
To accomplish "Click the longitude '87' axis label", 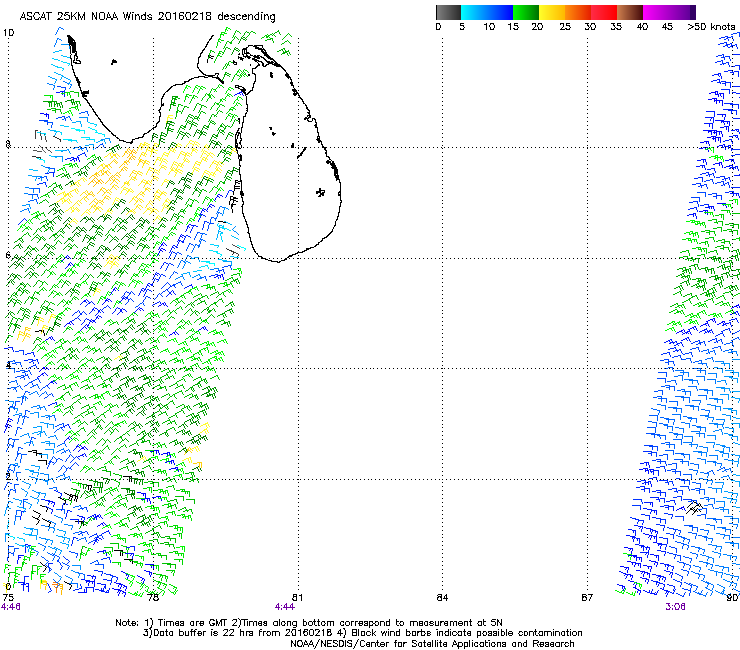I will (587, 598).
